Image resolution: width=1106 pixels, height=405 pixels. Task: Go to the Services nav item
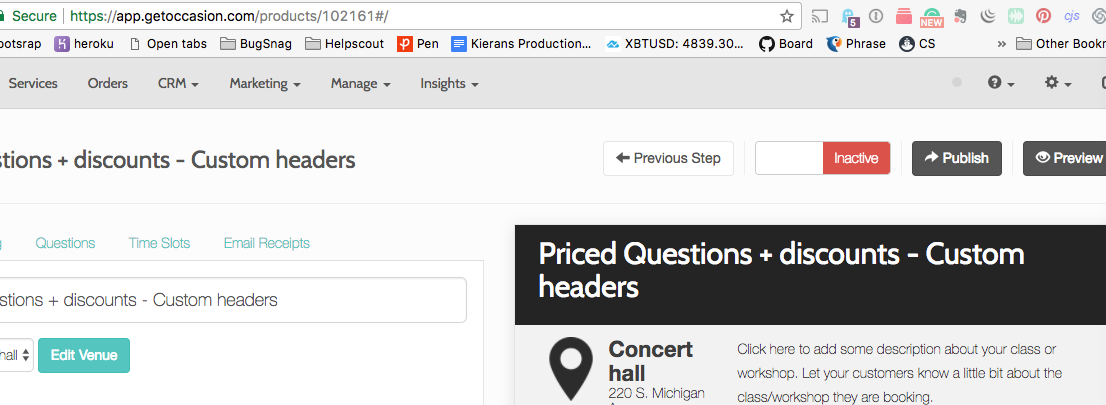click(x=32, y=83)
